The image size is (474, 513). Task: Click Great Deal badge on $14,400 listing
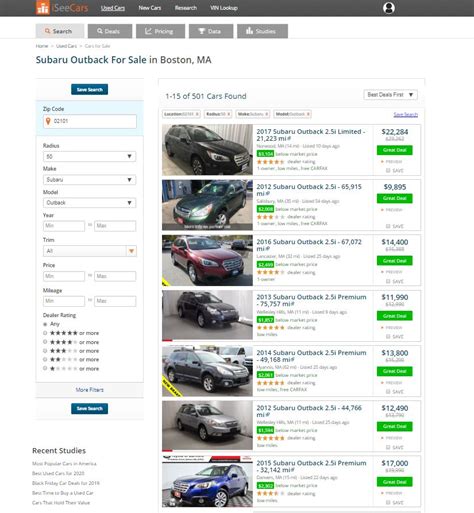pos(395,261)
